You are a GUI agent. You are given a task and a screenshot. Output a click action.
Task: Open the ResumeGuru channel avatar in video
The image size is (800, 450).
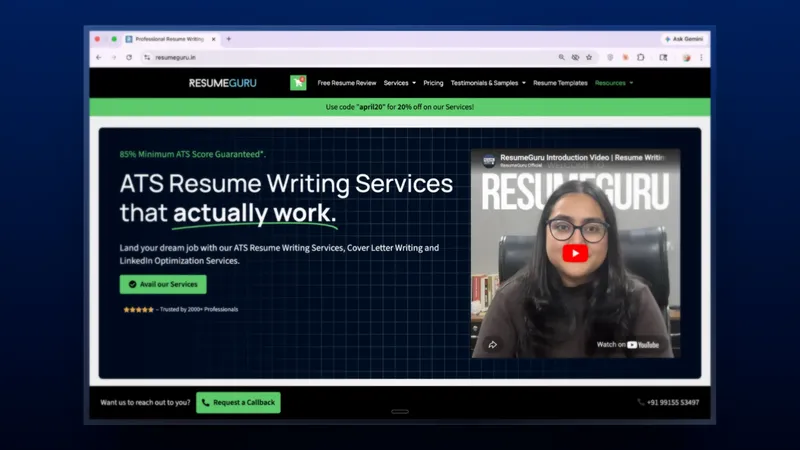489,161
